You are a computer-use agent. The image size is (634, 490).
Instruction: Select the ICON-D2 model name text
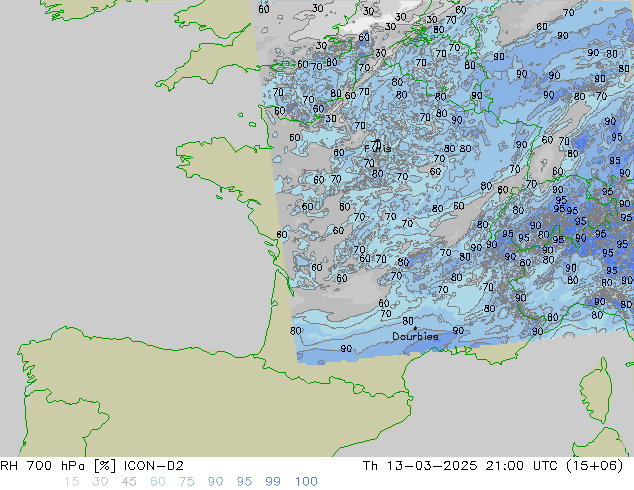point(154,466)
